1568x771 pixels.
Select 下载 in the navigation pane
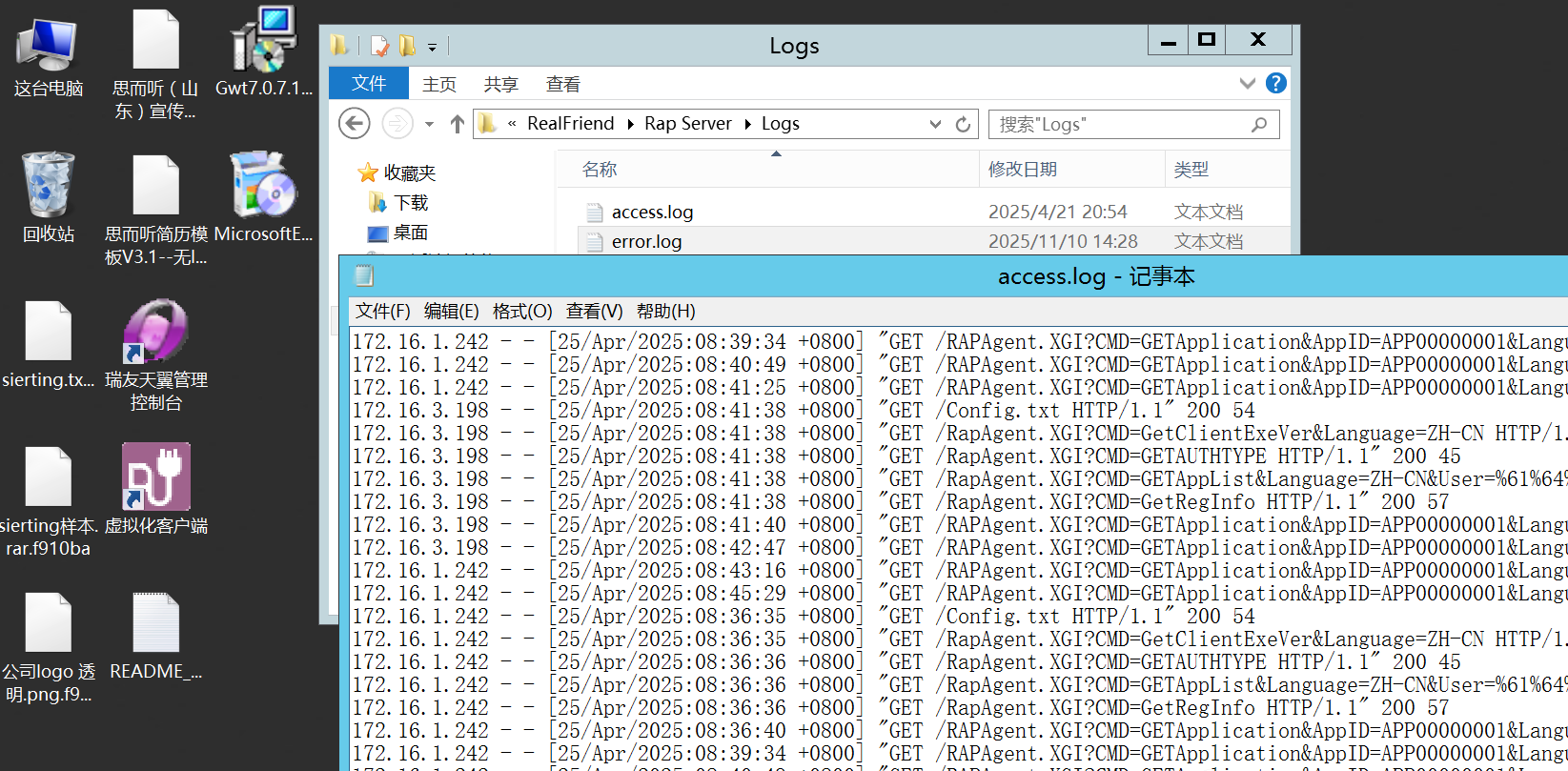click(411, 203)
